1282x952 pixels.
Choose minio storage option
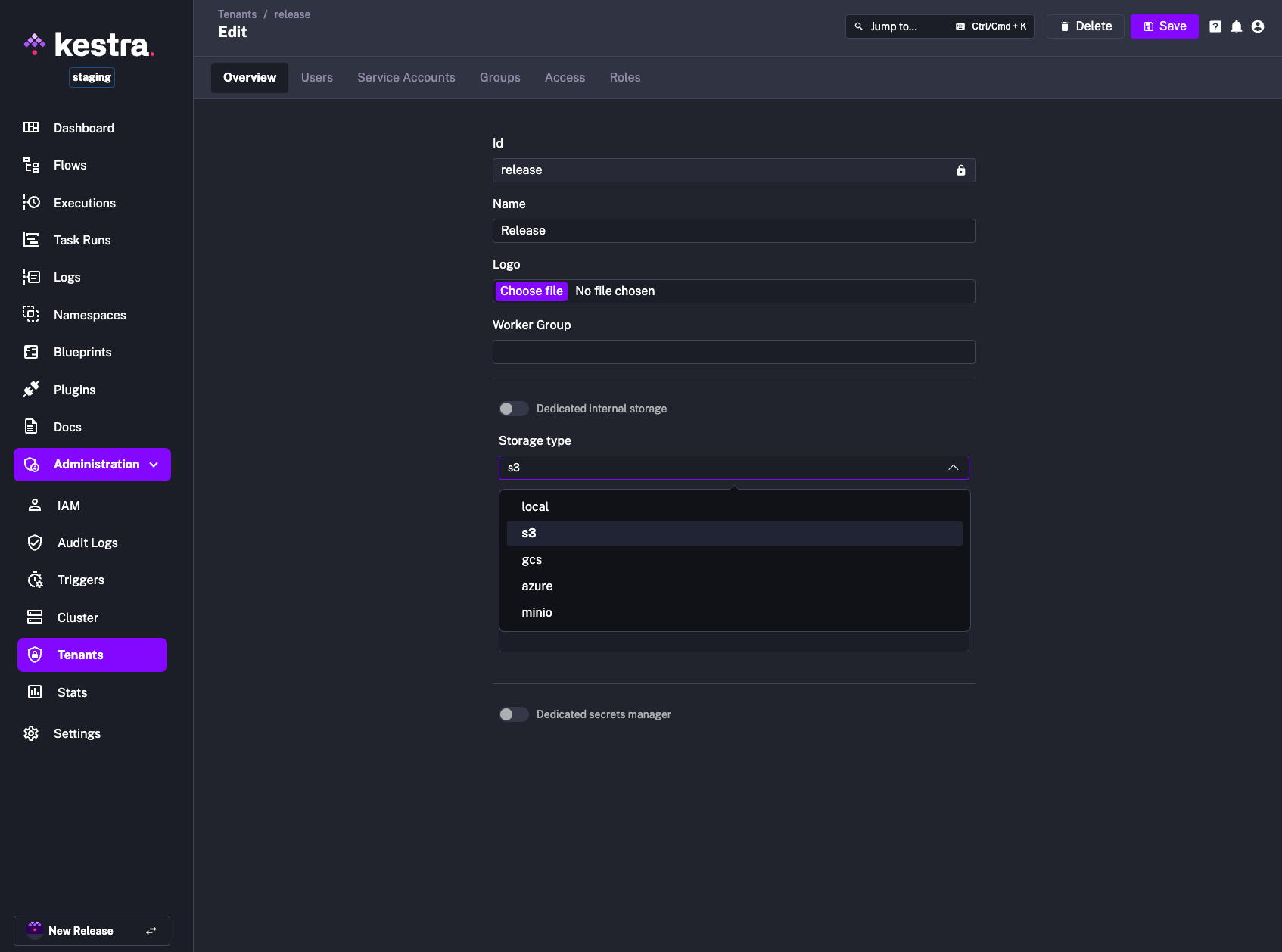[x=537, y=613]
